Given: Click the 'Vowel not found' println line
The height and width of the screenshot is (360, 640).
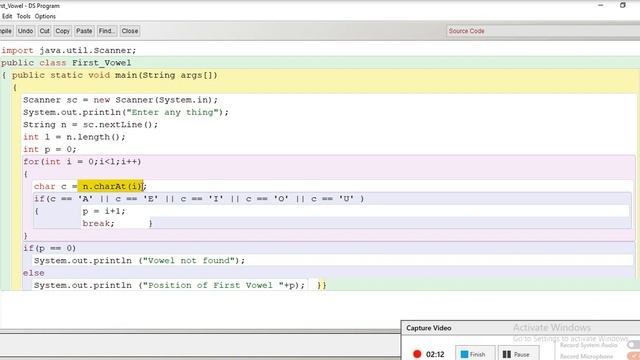Looking at the screenshot, I should point(139,260).
